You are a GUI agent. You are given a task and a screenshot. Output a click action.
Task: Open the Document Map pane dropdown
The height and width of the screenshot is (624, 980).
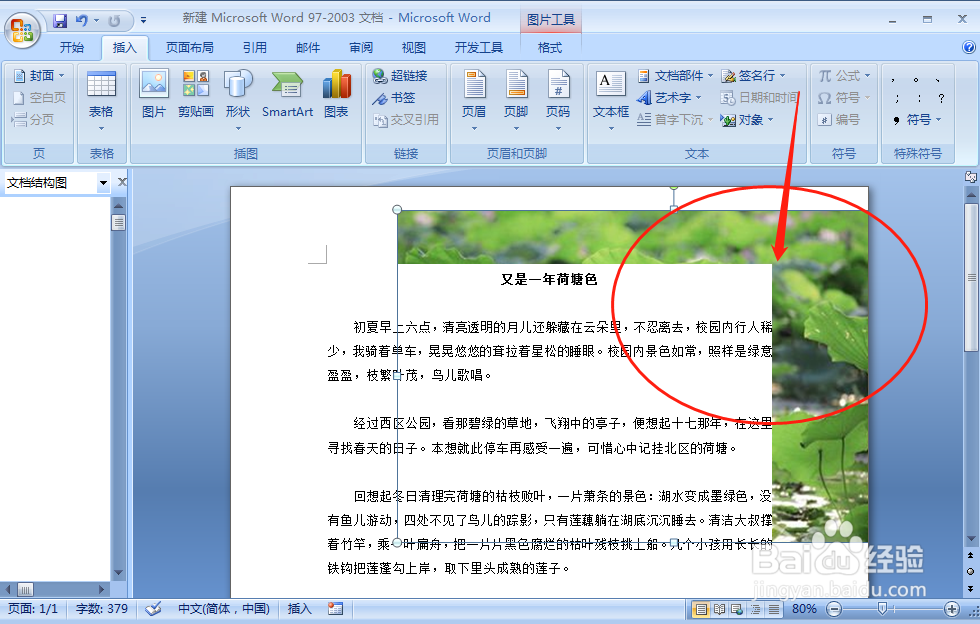pyautogui.click(x=105, y=182)
